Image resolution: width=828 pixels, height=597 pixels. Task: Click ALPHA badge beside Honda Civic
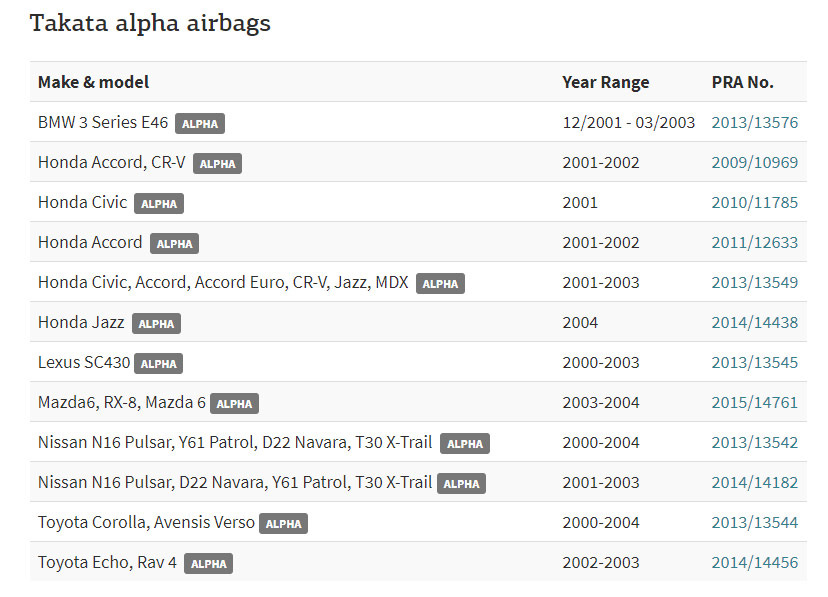(x=159, y=204)
